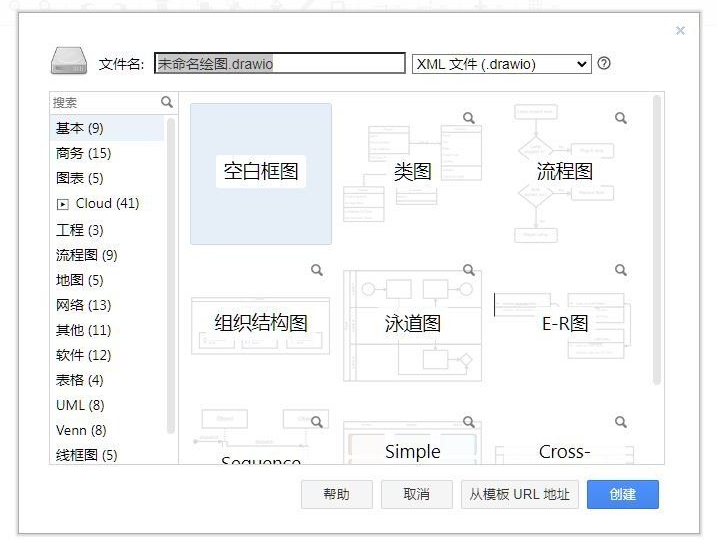Select the 线框图 (5) category
The height and width of the screenshot is (546, 717).
[107, 455]
